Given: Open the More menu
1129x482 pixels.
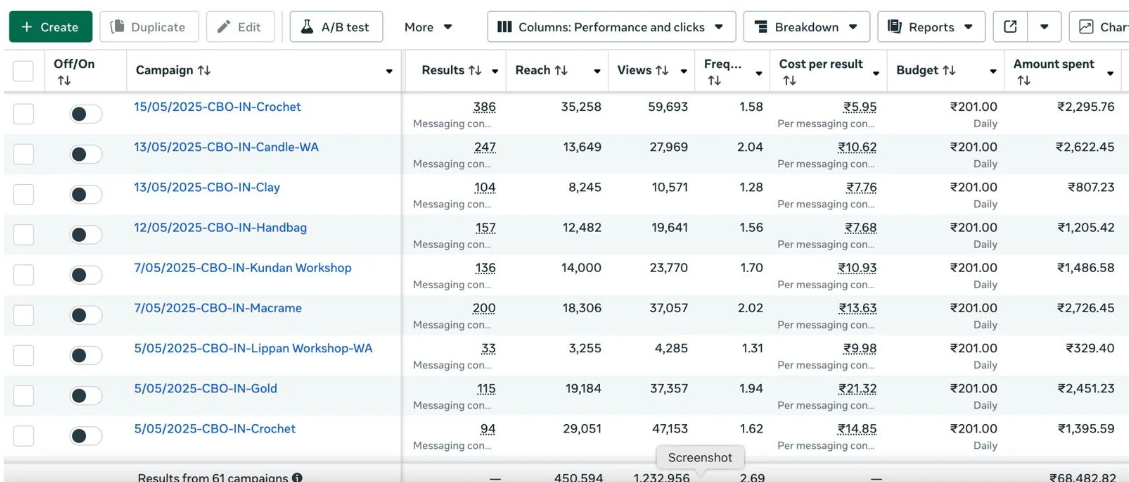Looking at the screenshot, I should coord(428,27).
